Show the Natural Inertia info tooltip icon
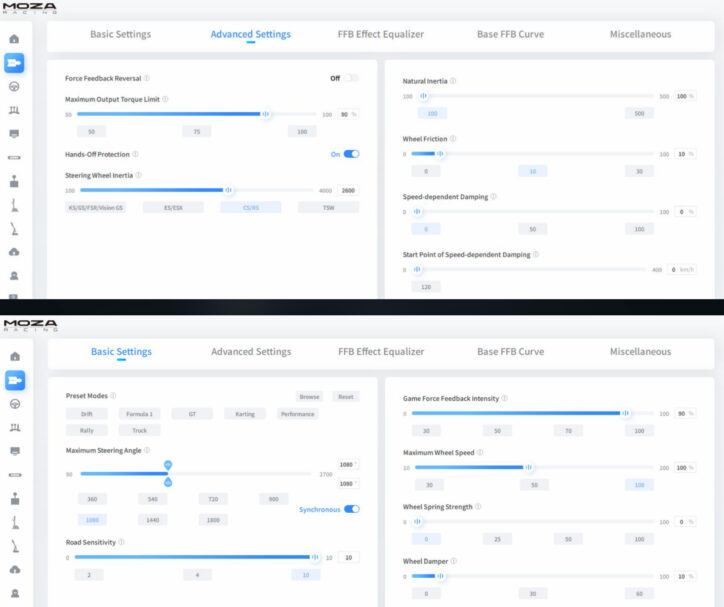 [x=453, y=81]
